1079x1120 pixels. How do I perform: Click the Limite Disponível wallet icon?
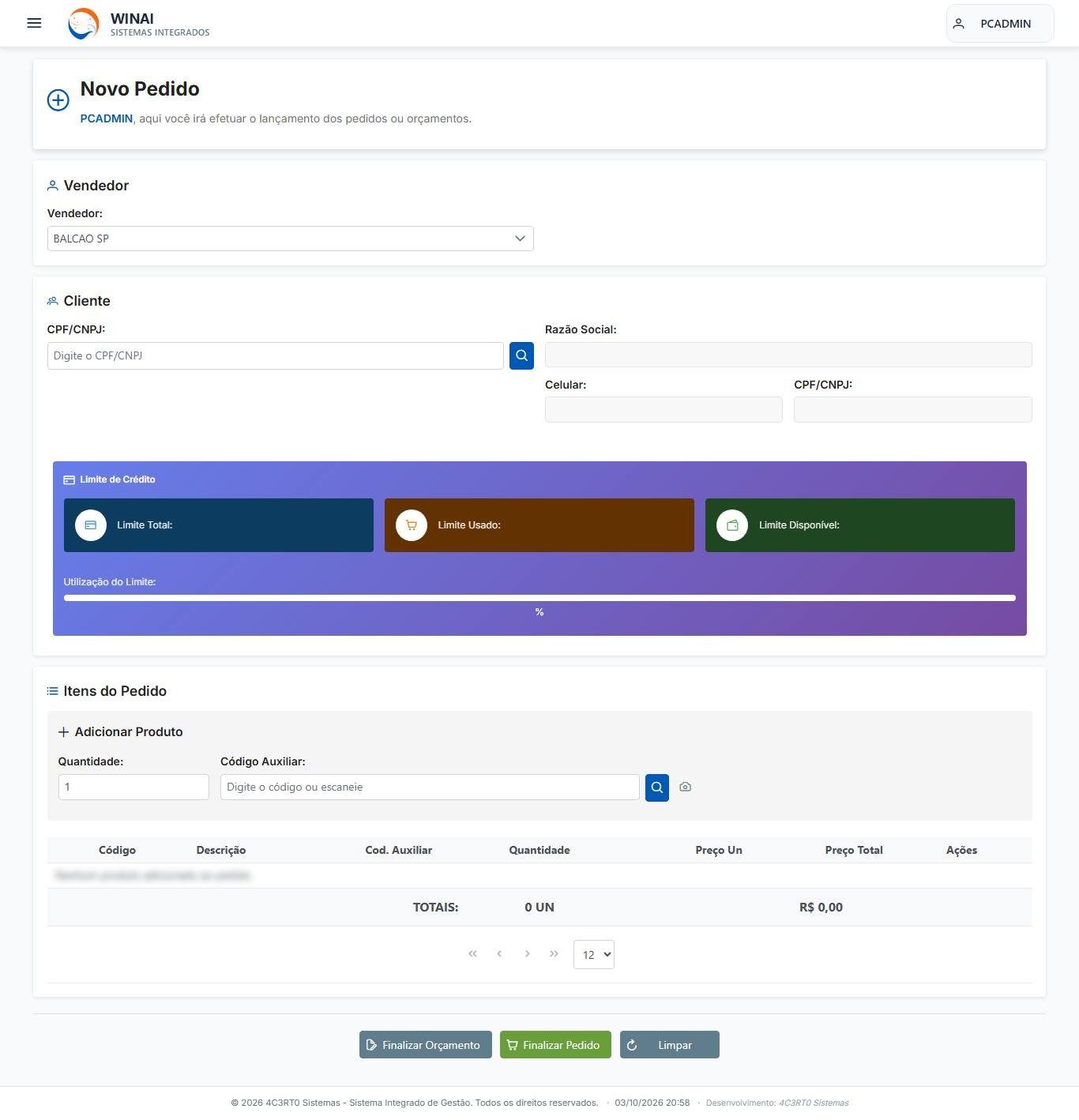(732, 525)
